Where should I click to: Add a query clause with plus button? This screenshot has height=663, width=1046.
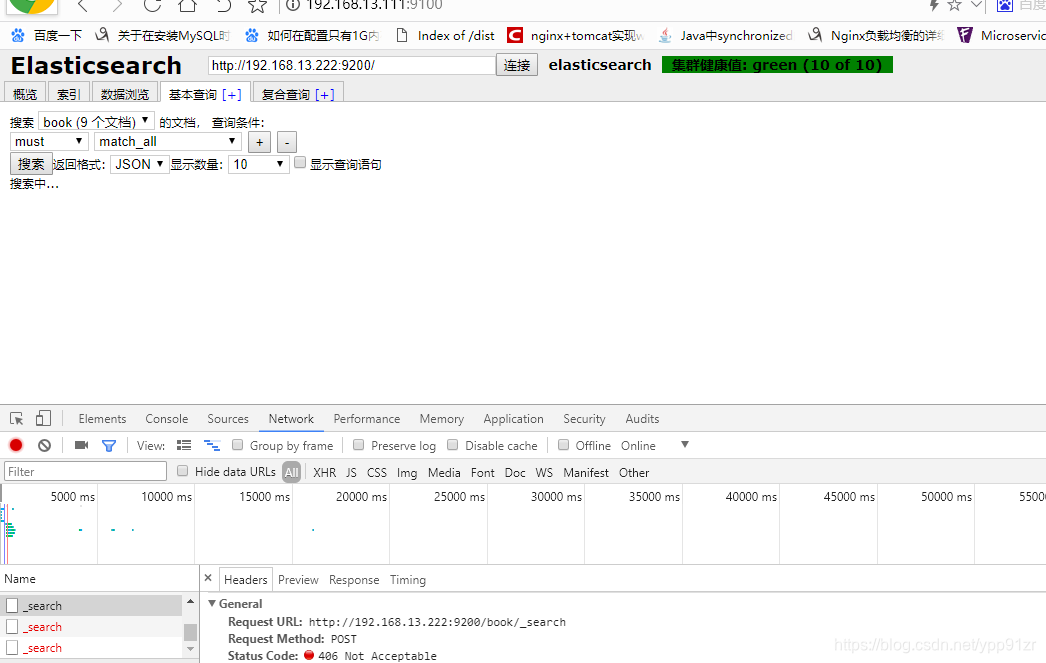(259, 142)
